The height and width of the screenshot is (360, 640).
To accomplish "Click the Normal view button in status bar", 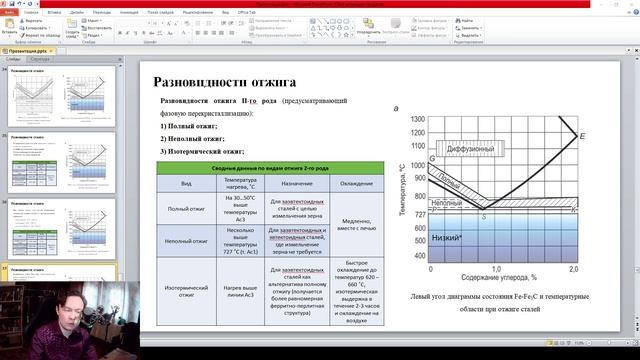I will (549, 343).
